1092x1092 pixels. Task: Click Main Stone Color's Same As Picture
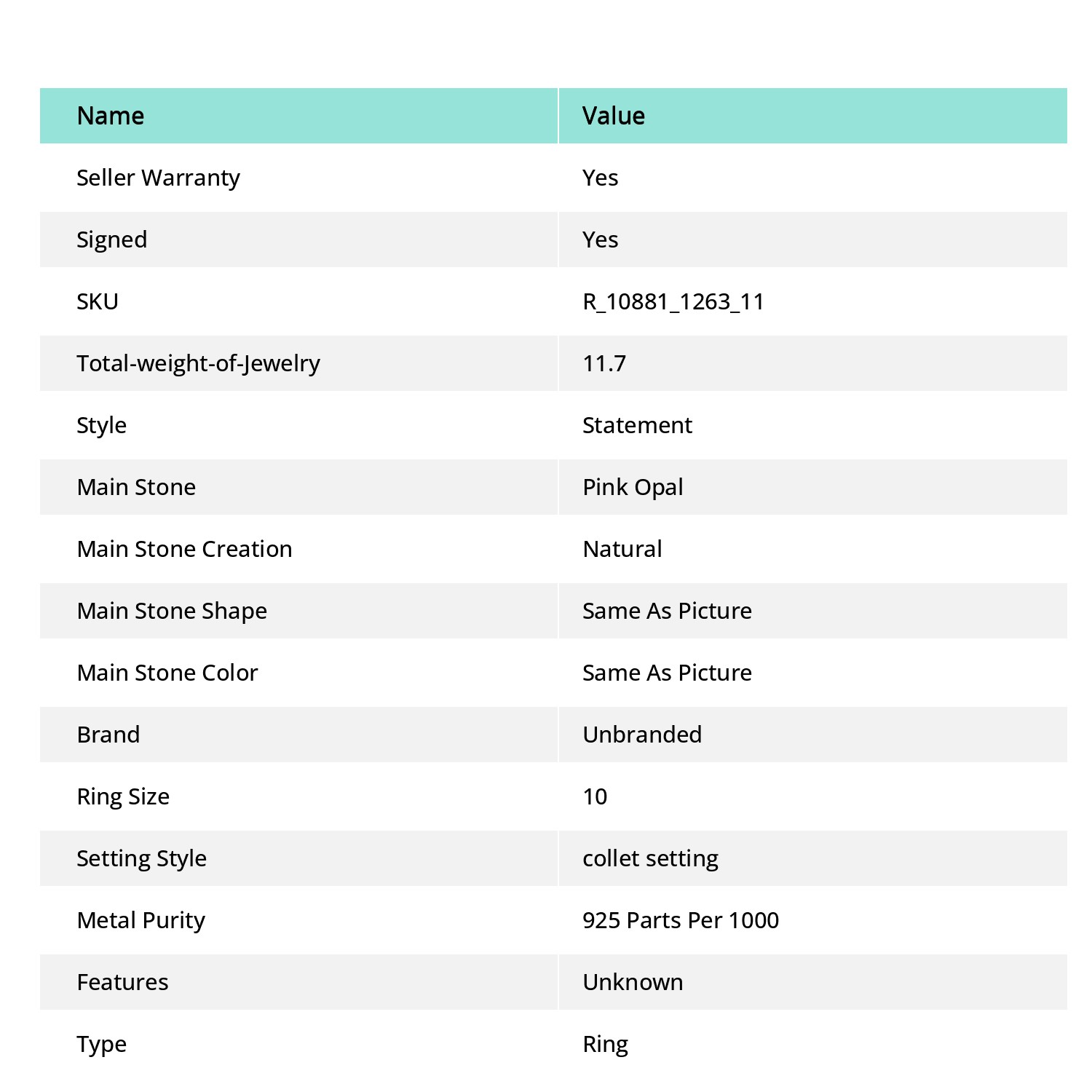tap(667, 673)
